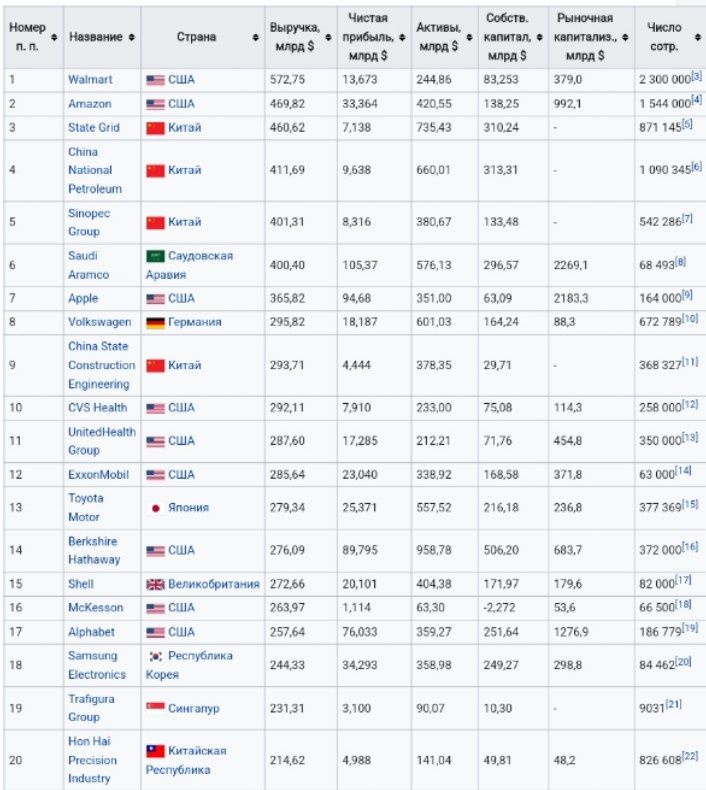Open the Saudi Aramco link
Image resolution: width=706 pixels, height=790 pixels.
coord(88,265)
